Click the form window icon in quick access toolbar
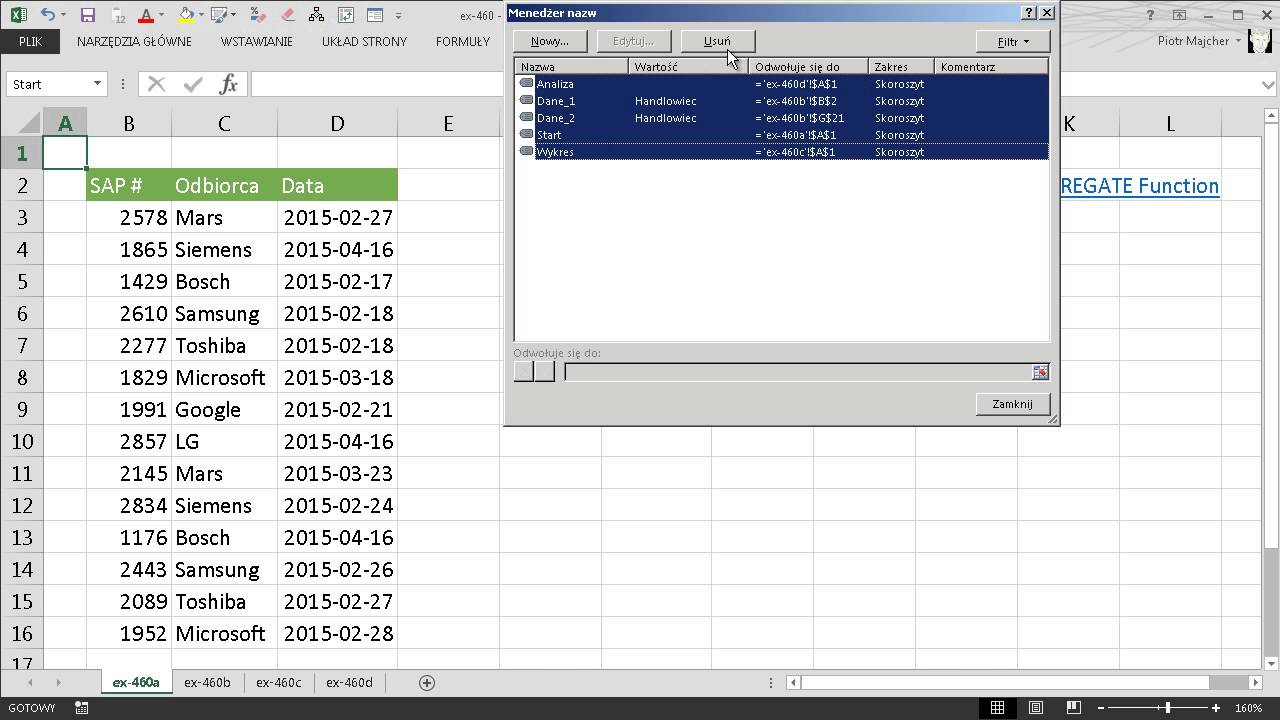This screenshot has height=720, width=1280. pos(375,15)
